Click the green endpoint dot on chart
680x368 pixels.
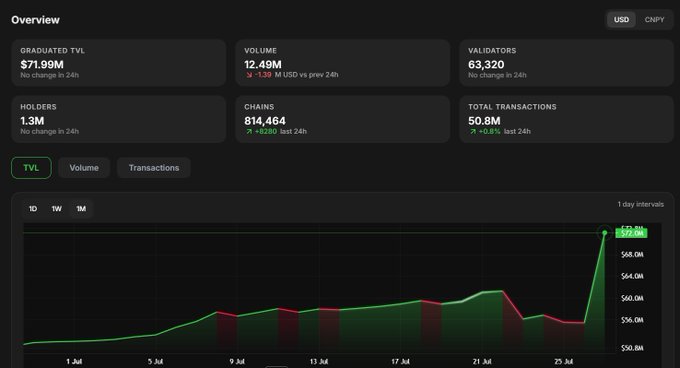pos(605,233)
